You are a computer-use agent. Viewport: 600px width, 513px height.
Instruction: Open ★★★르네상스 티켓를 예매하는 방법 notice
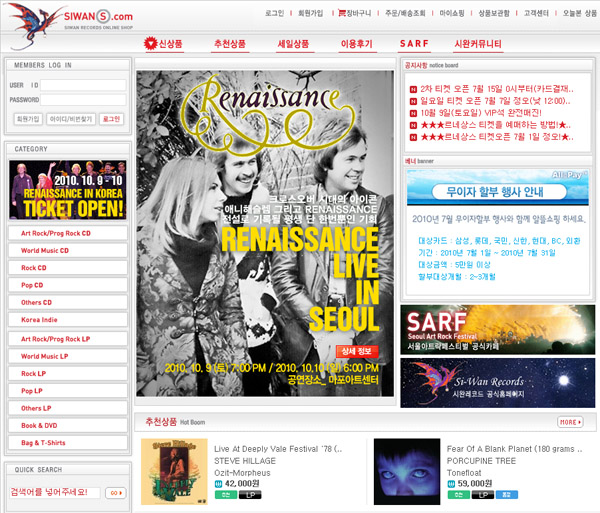tap(496, 125)
